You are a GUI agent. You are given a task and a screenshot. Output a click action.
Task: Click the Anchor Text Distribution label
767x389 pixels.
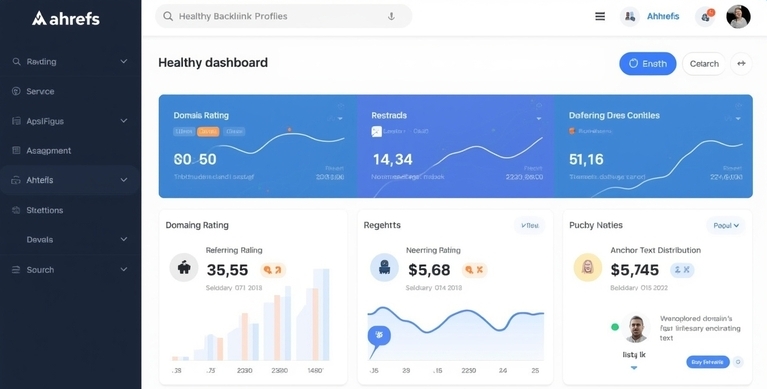click(655, 250)
